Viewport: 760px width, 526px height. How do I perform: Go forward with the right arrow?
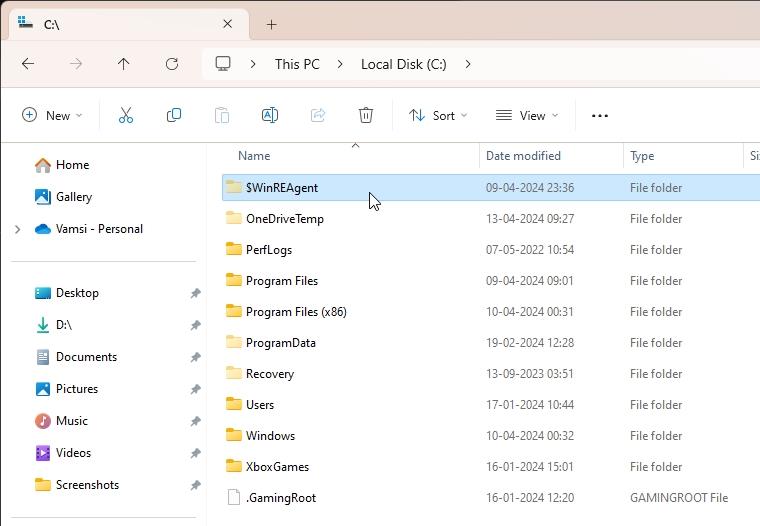click(x=76, y=64)
